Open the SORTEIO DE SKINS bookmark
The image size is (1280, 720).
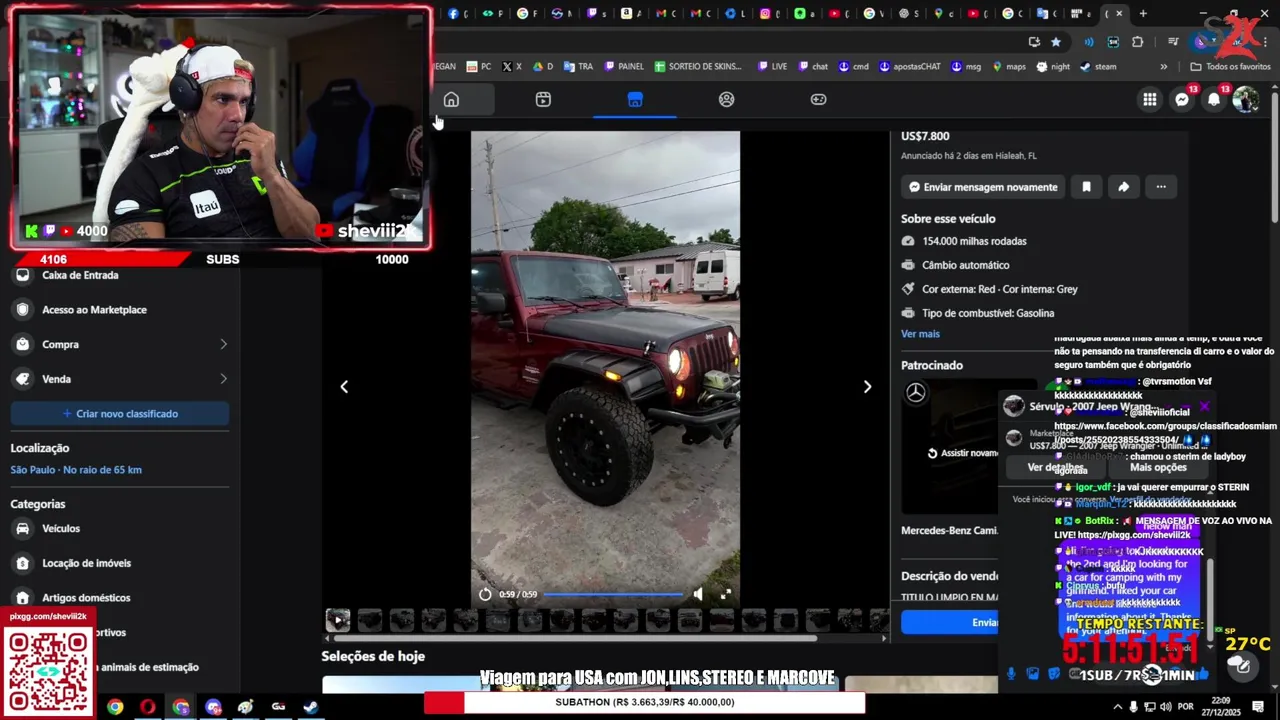[698, 67]
